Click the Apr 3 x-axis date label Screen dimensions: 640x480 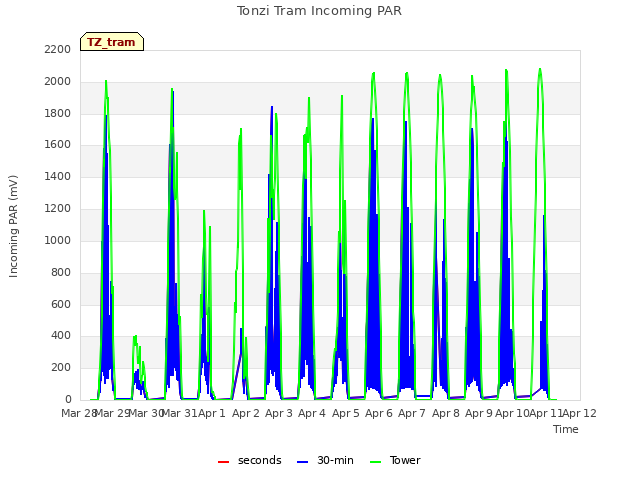279,413
